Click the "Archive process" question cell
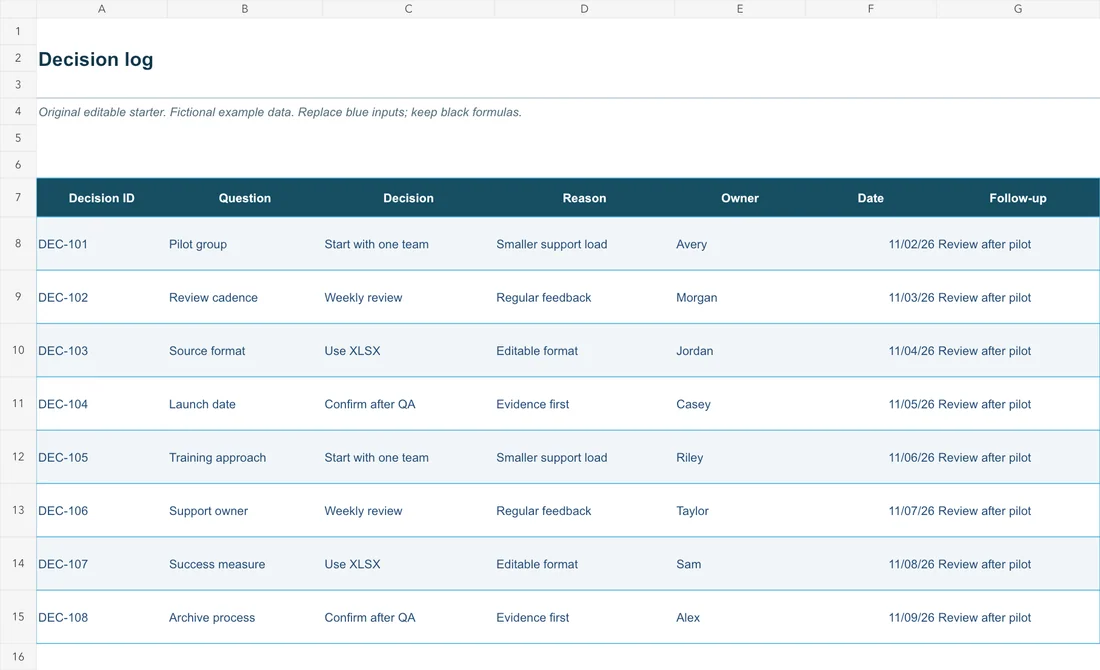The width and height of the screenshot is (1100, 670). [245, 617]
